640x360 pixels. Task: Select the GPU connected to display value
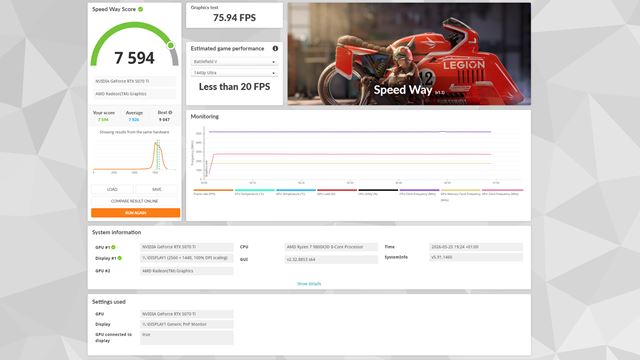pyautogui.click(x=187, y=338)
